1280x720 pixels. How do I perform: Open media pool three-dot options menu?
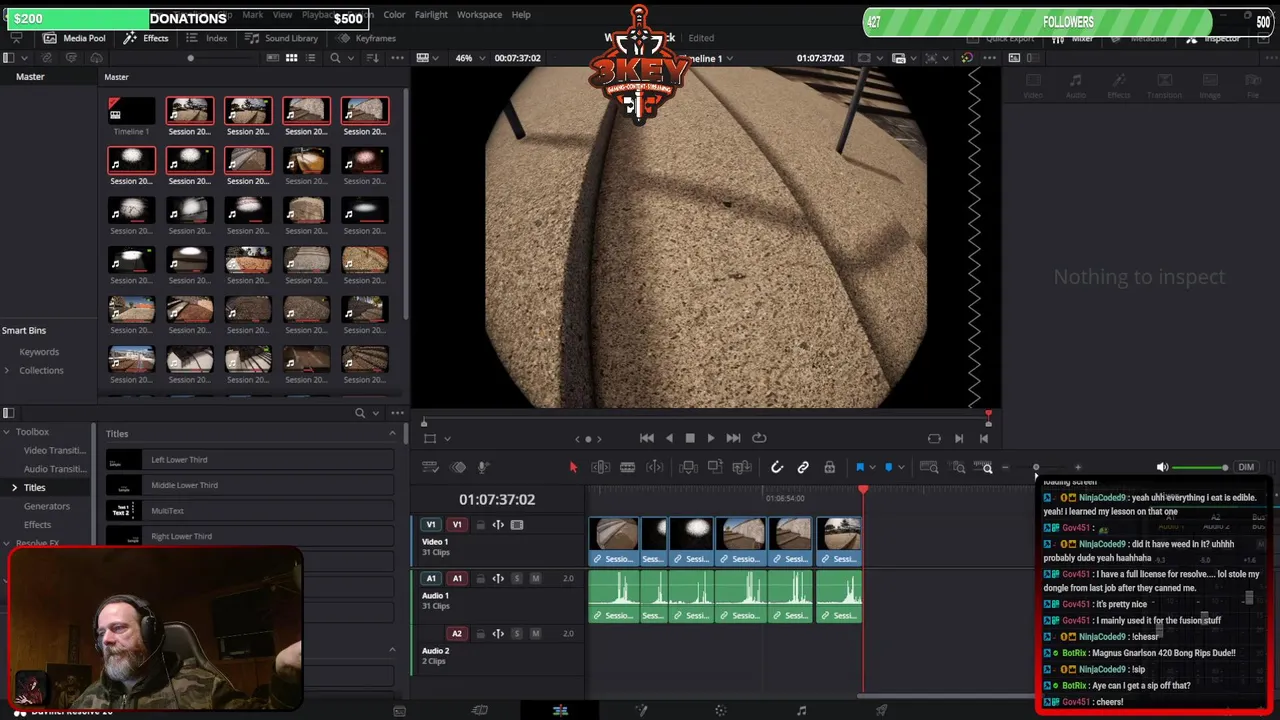point(398,58)
